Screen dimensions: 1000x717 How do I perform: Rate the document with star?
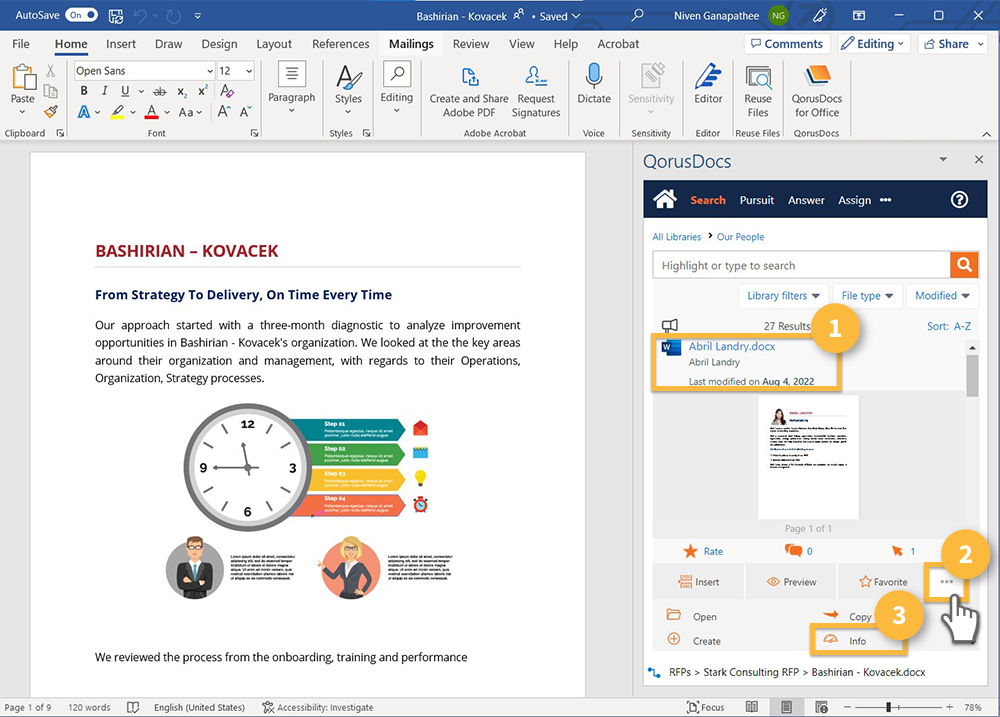tap(703, 551)
